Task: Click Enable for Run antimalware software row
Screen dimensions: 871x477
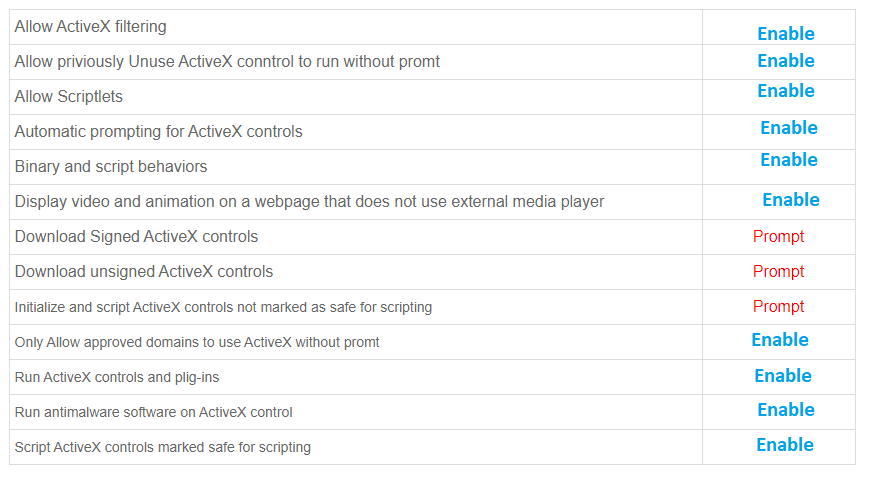Action: coord(785,410)
